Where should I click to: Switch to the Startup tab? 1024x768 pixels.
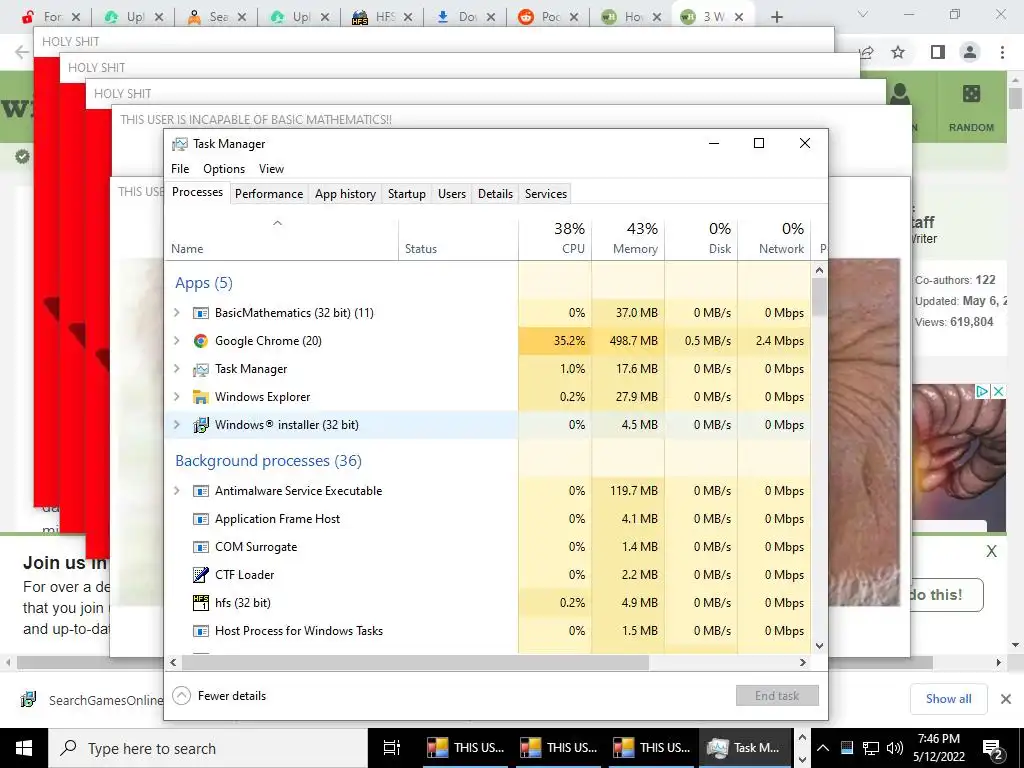[407, 194]
